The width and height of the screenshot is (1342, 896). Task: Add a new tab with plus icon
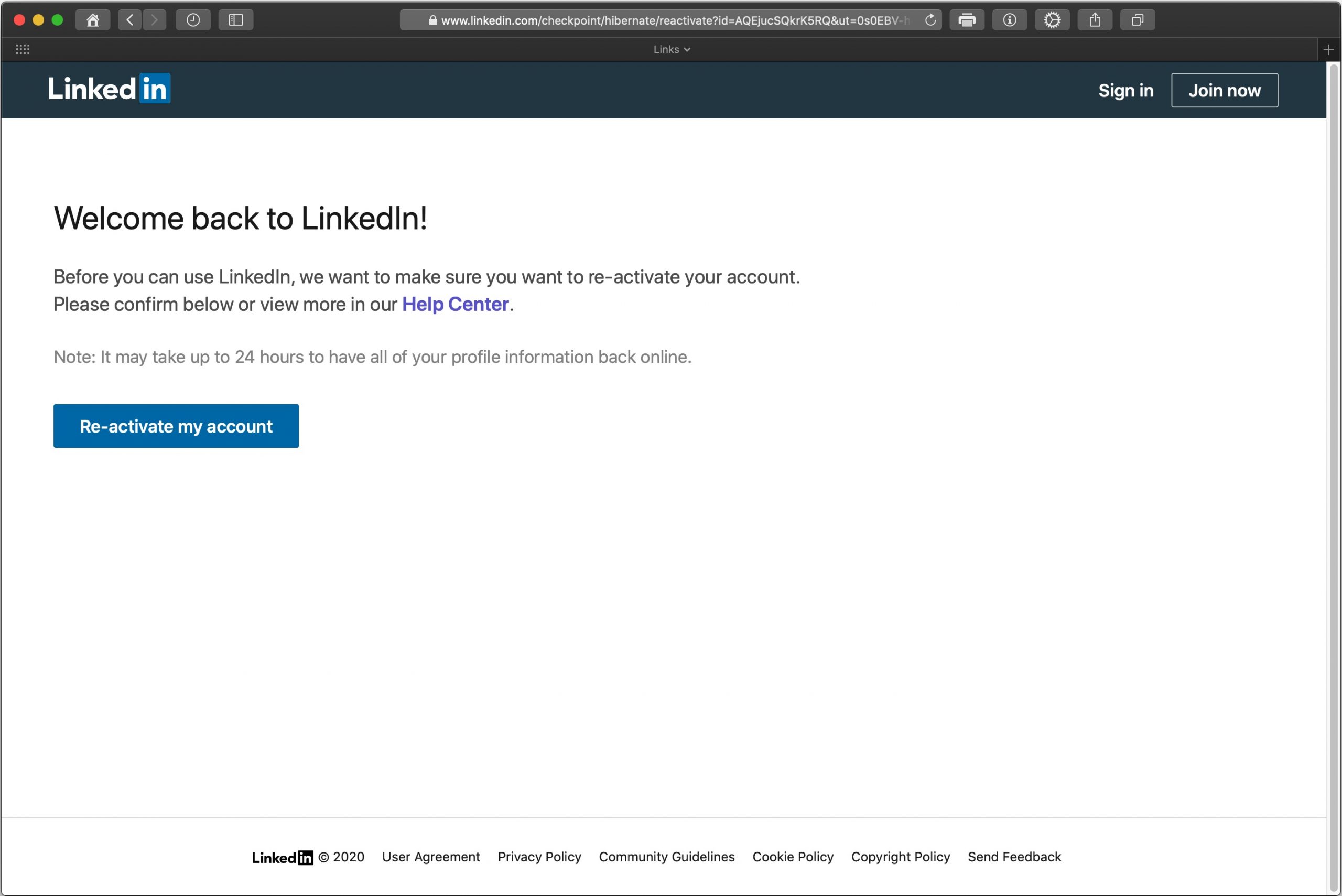1329,50
